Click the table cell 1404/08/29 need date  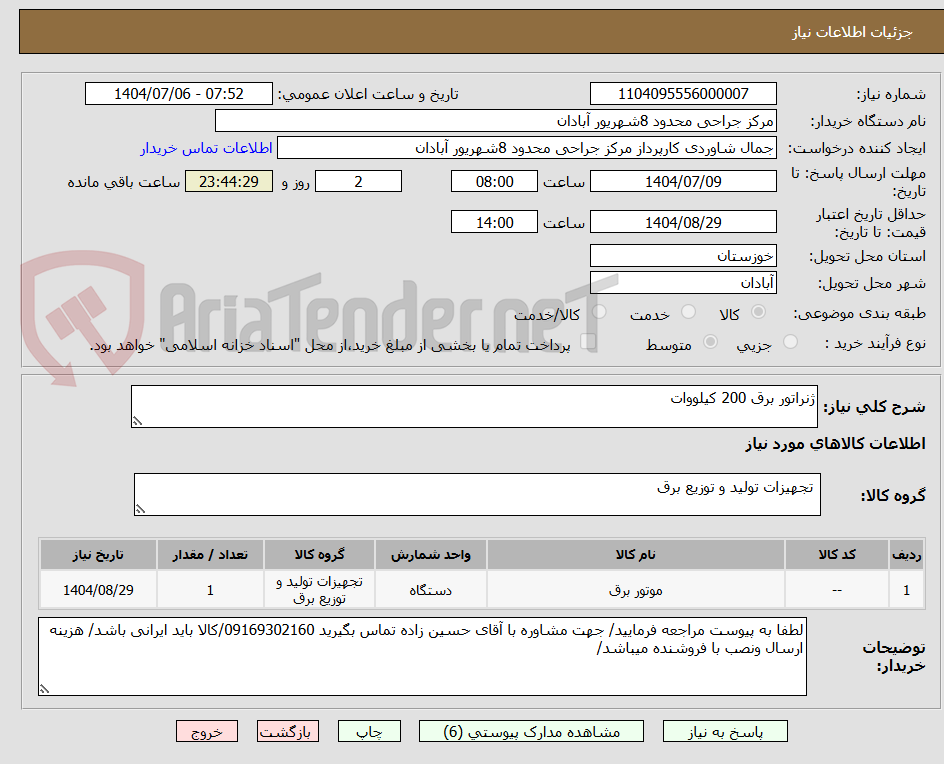tap(98, 590)
